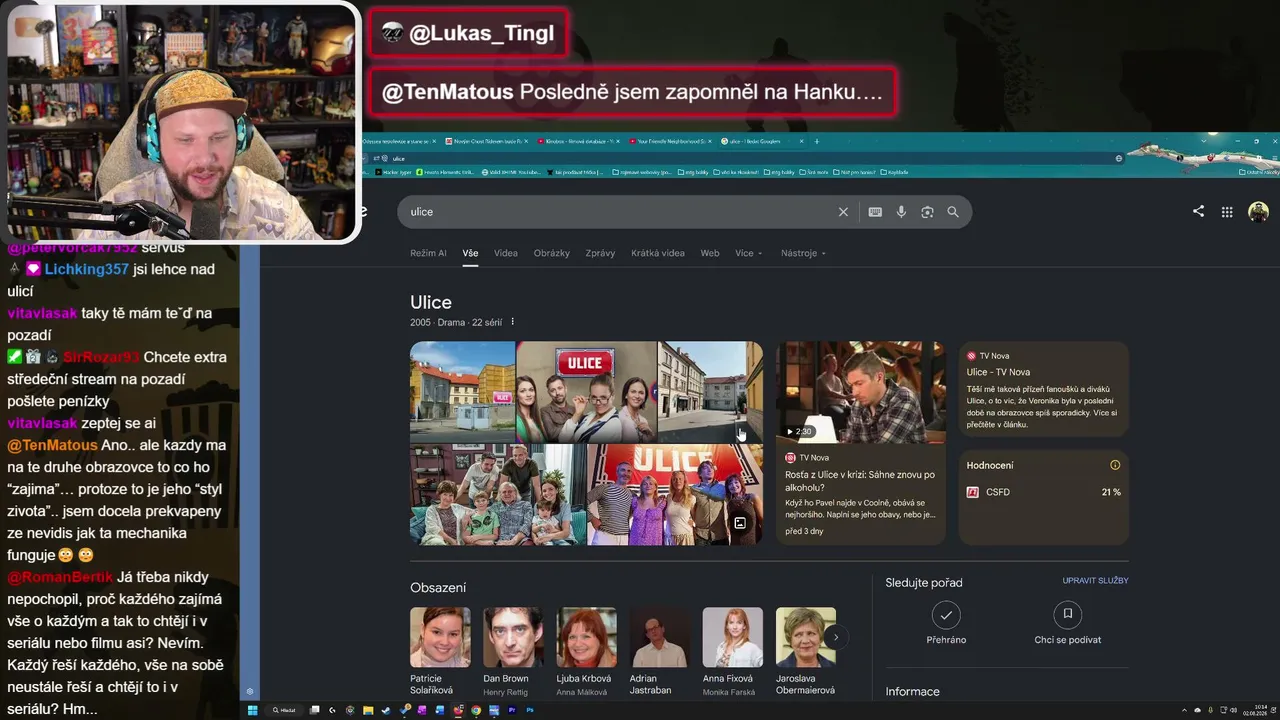Switch to the Zprávy tab
This screenshot has height=720, width=1280.
[x=600, y=253]
